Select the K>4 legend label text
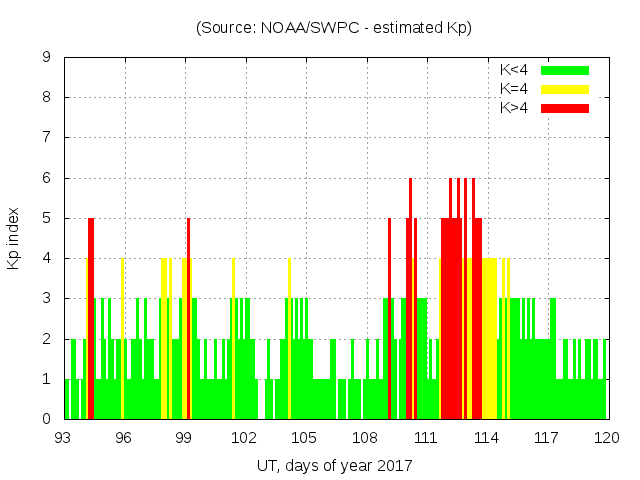This screenshot has height=480, width=640. coord(514,107)
